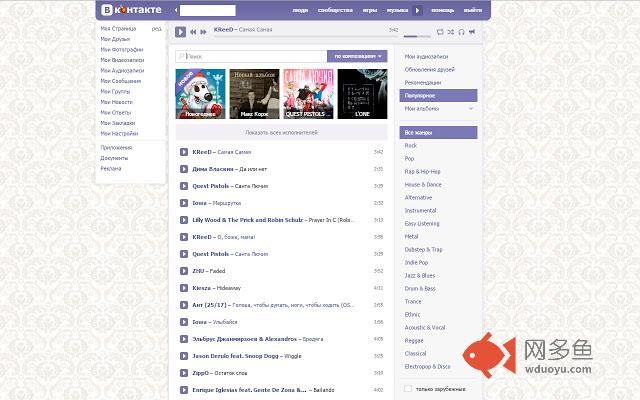Screen dimensions: 640x400
Task: Play the ZHU – Faded track
Action: point(184,271)
